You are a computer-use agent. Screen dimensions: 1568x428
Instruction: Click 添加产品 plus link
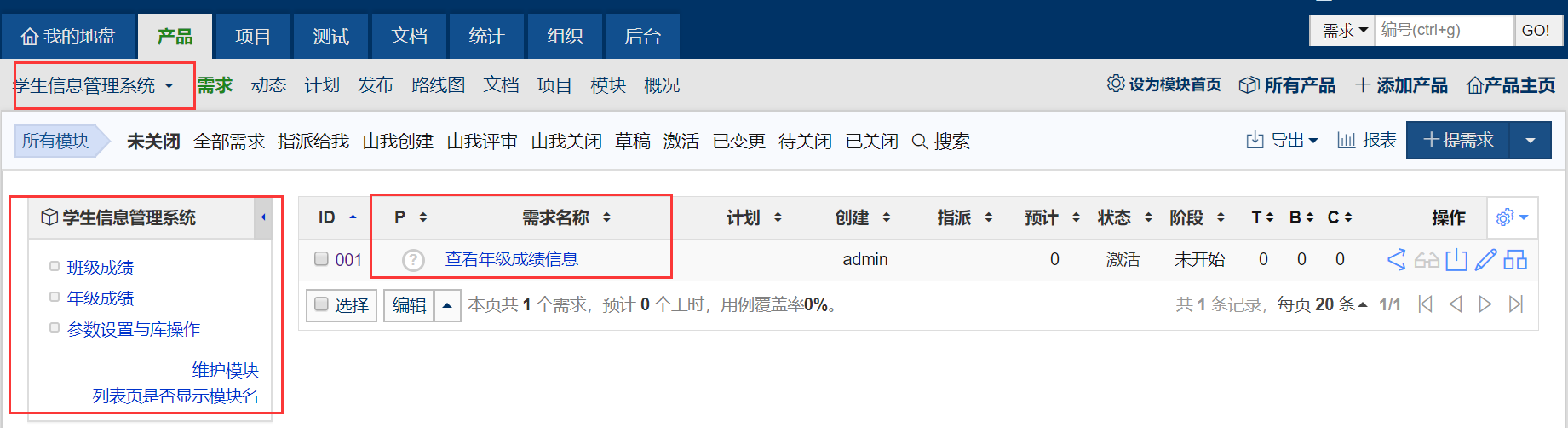click(1401, 85)
